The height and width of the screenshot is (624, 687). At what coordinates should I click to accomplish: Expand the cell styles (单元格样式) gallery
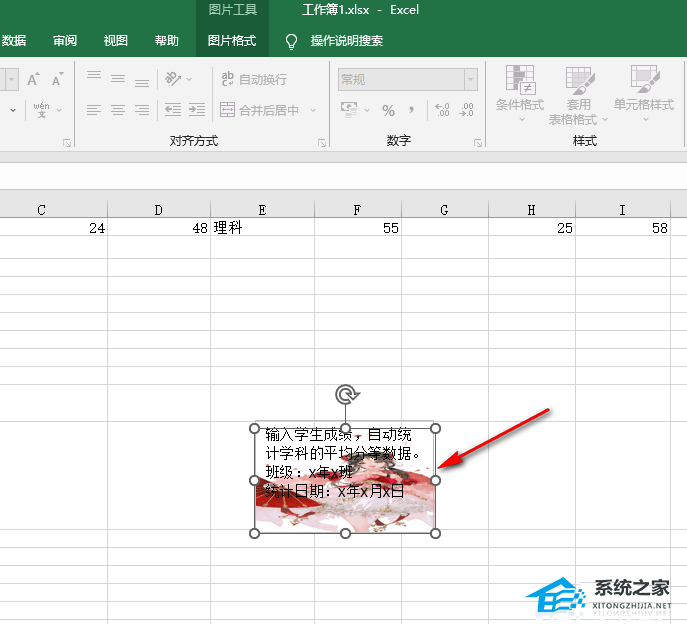click(643, 96)
